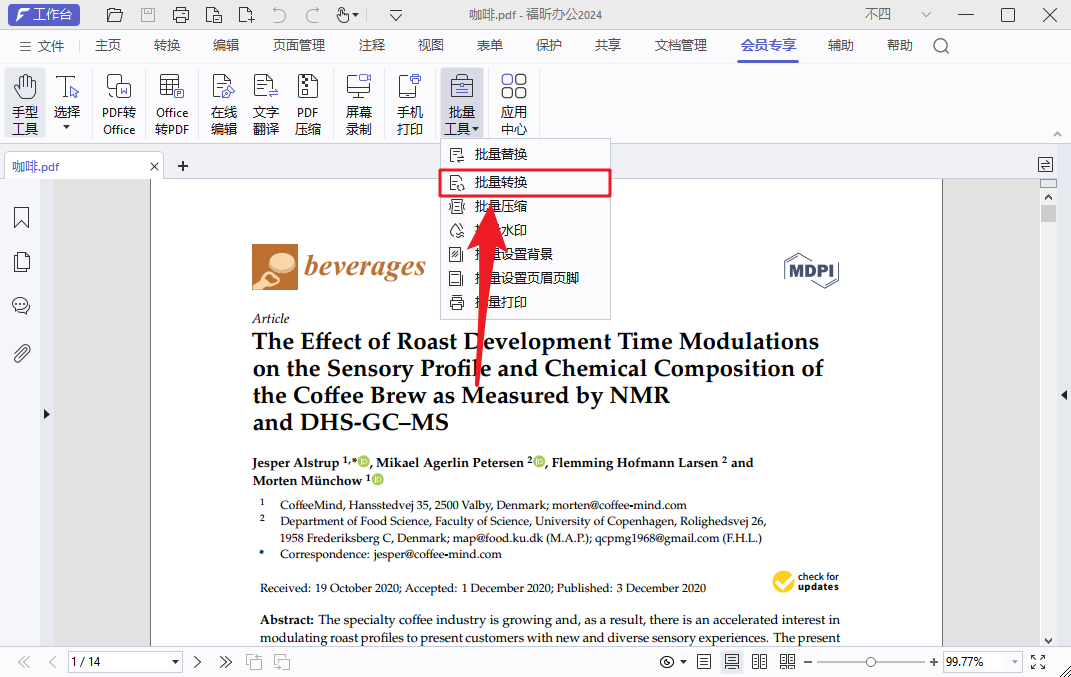Open the bookmarks panel in left sidebar
This screenshot has height=677, width=1071.
pos(21,218)
